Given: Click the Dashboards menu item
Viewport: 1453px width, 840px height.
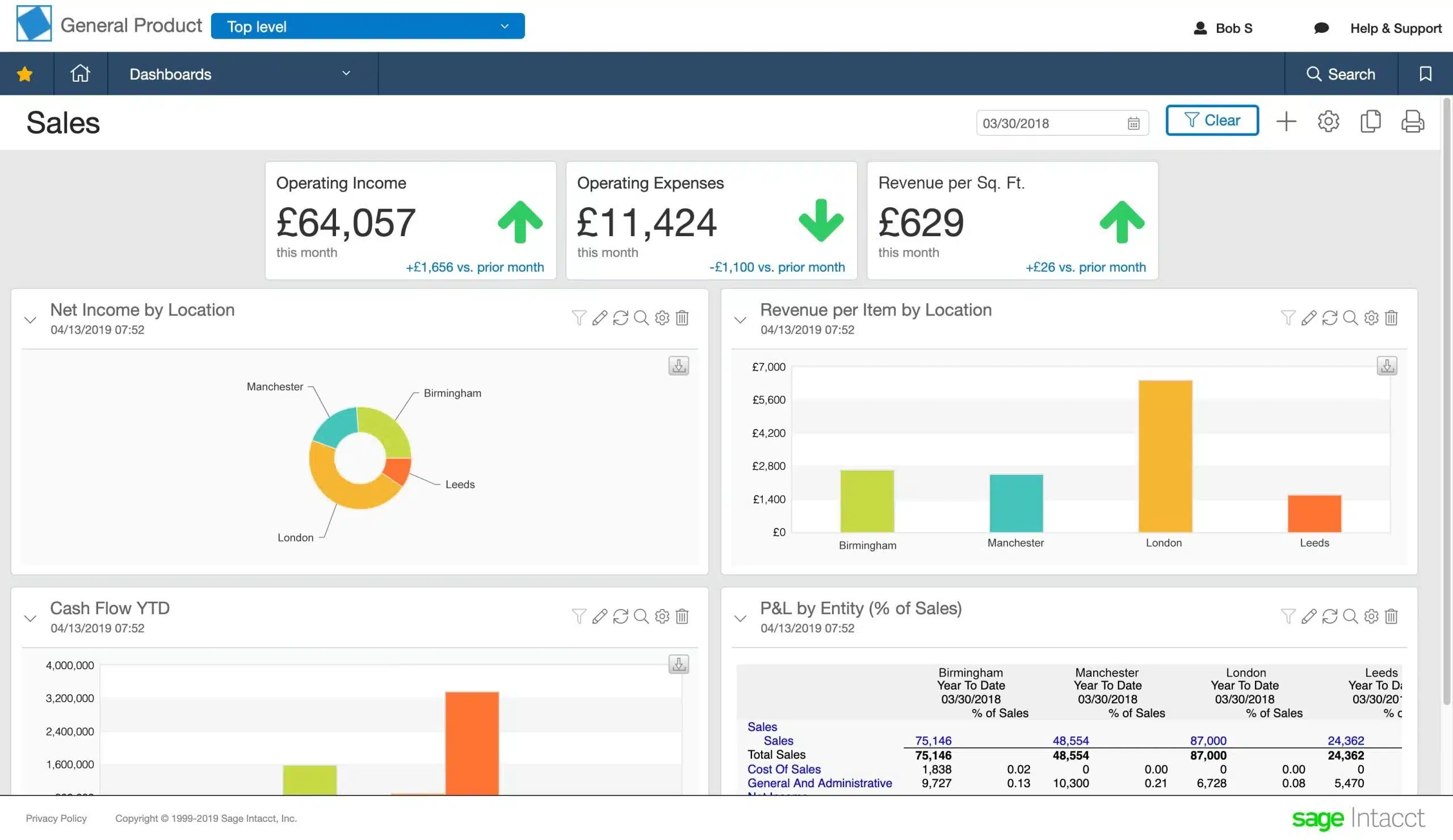Looking at the screenshot, I should (170, 73).
